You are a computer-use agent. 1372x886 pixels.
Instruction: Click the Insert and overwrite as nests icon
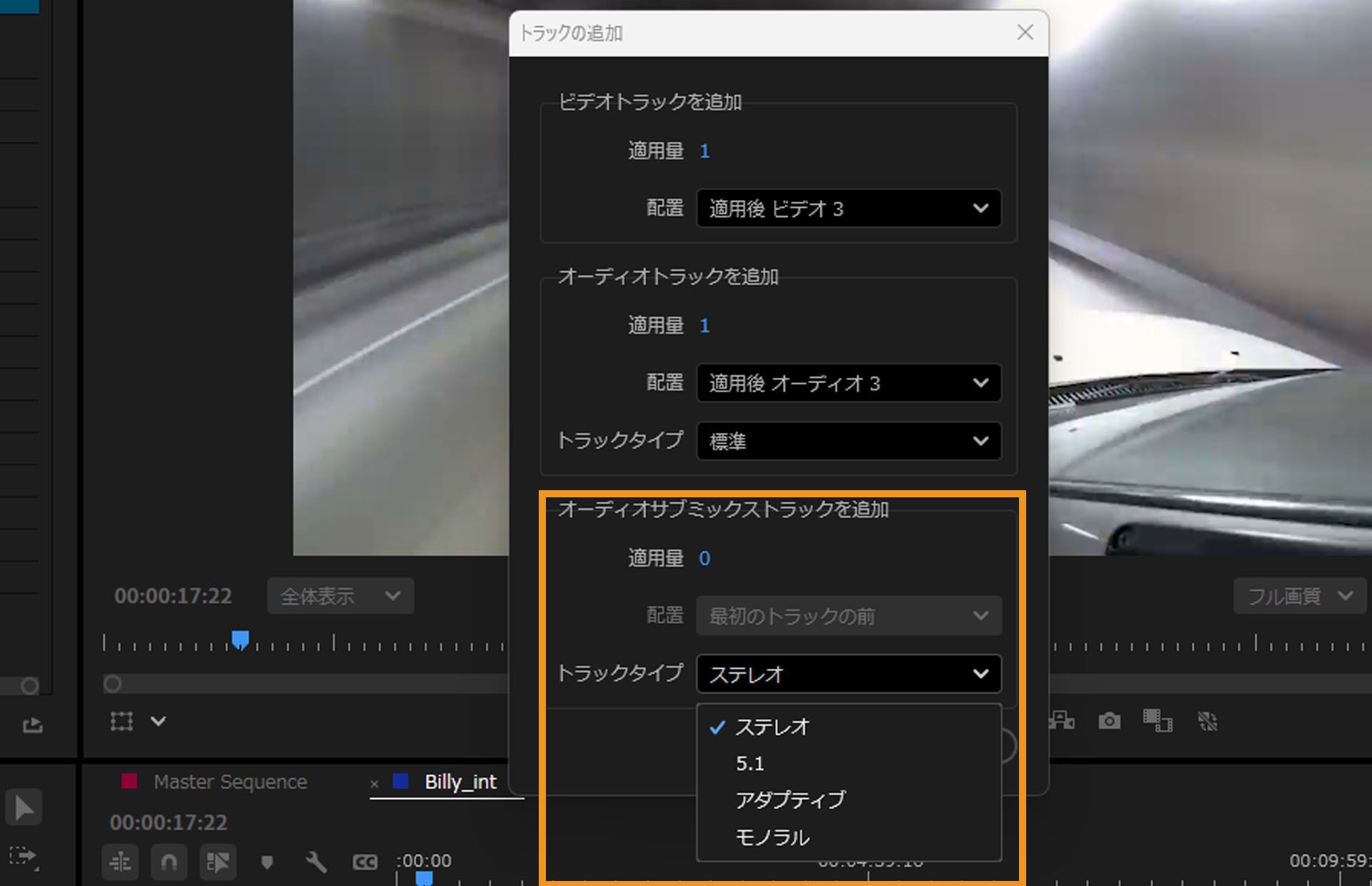[x=120, y=862]
